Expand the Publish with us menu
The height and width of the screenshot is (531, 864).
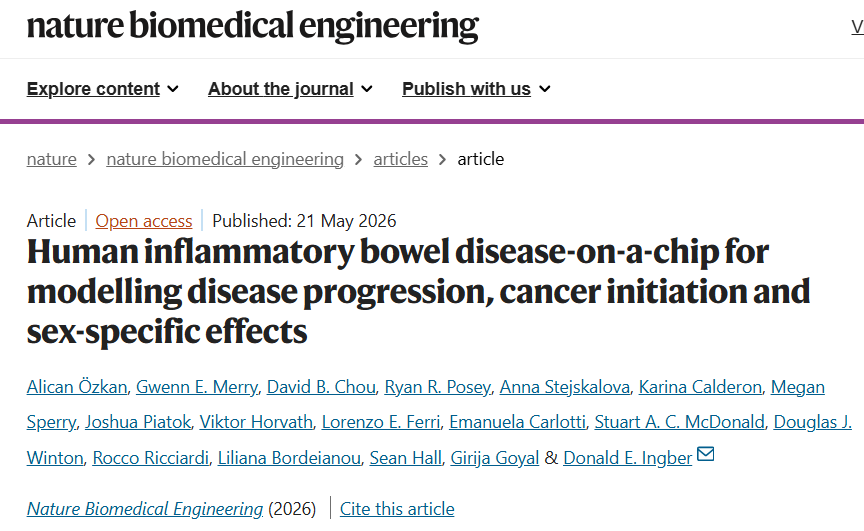click(x=476, y=89)
